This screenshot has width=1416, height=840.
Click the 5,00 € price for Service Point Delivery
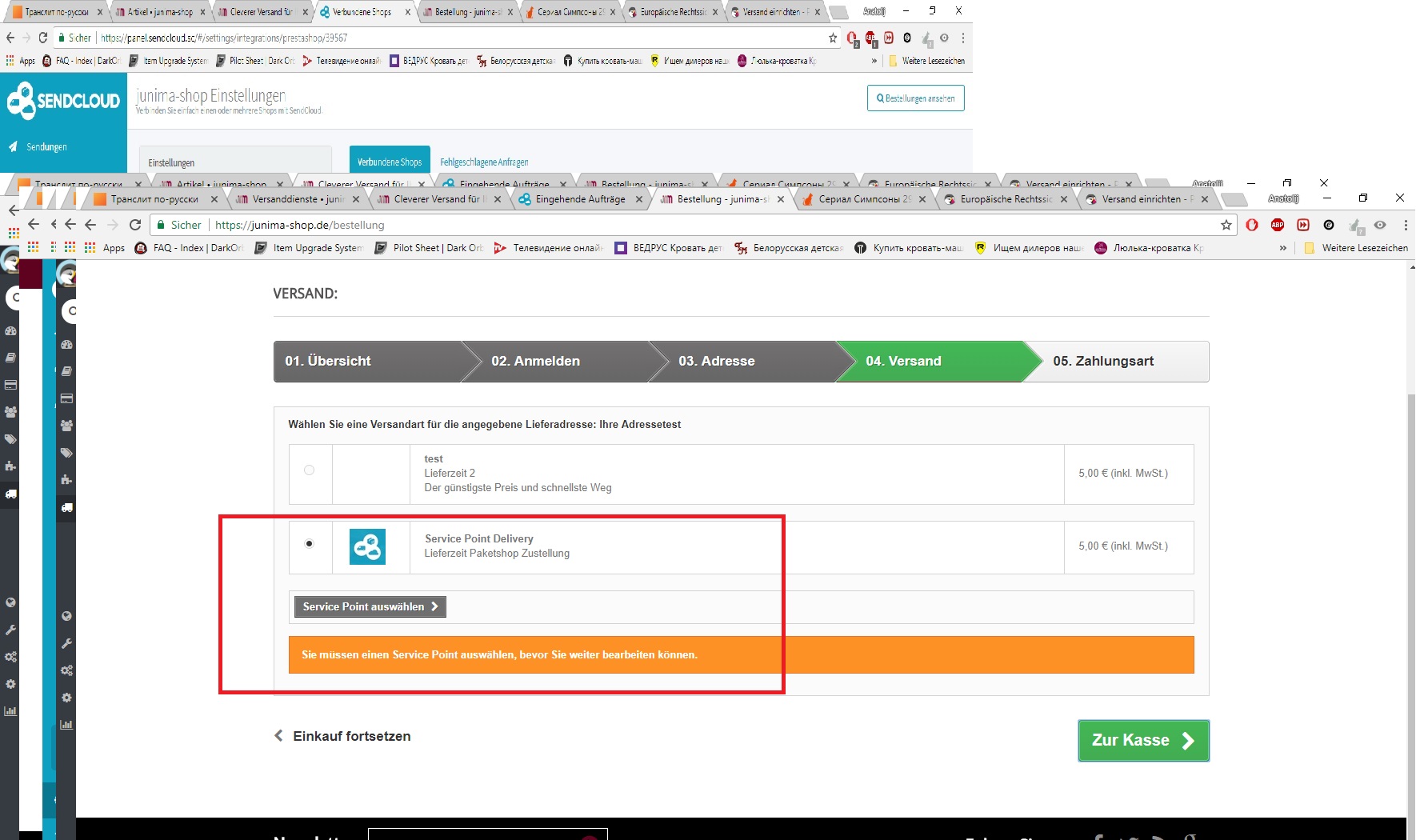[x=1123, y=546]
